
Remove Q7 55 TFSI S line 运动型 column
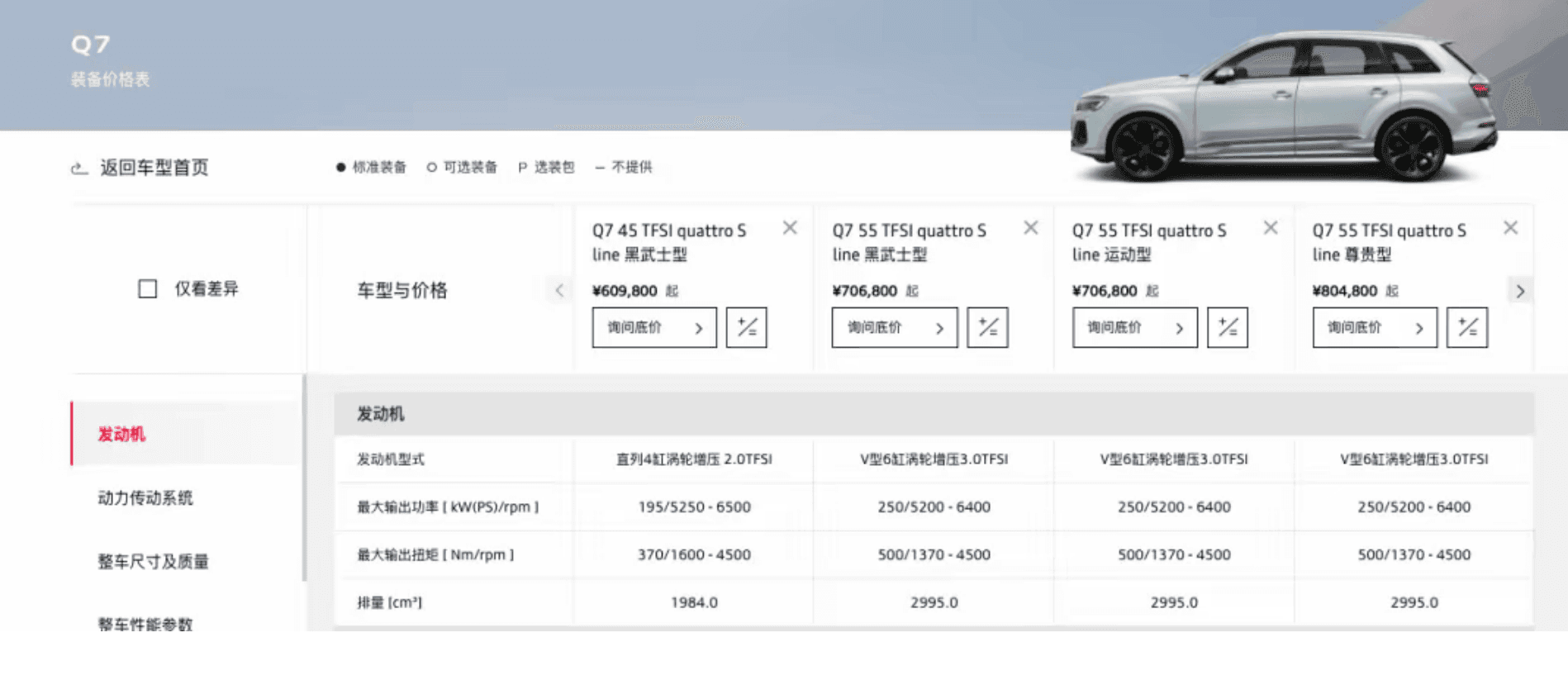(x=1271, y=228)
